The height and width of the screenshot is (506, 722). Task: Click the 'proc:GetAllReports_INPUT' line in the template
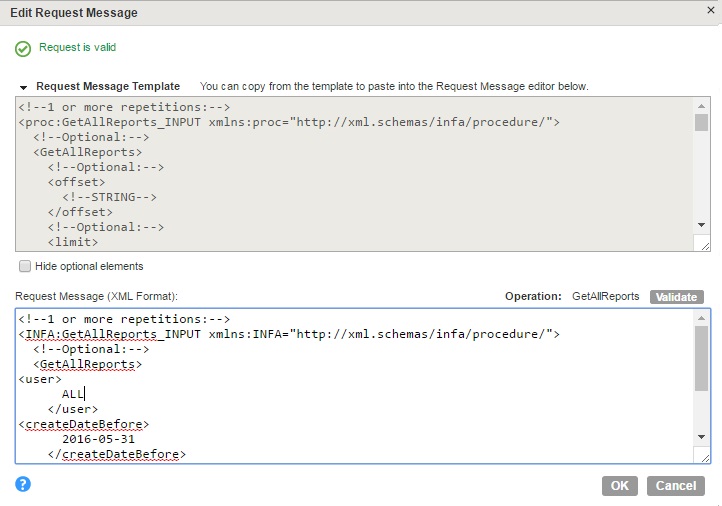click(x=289, y=122)
